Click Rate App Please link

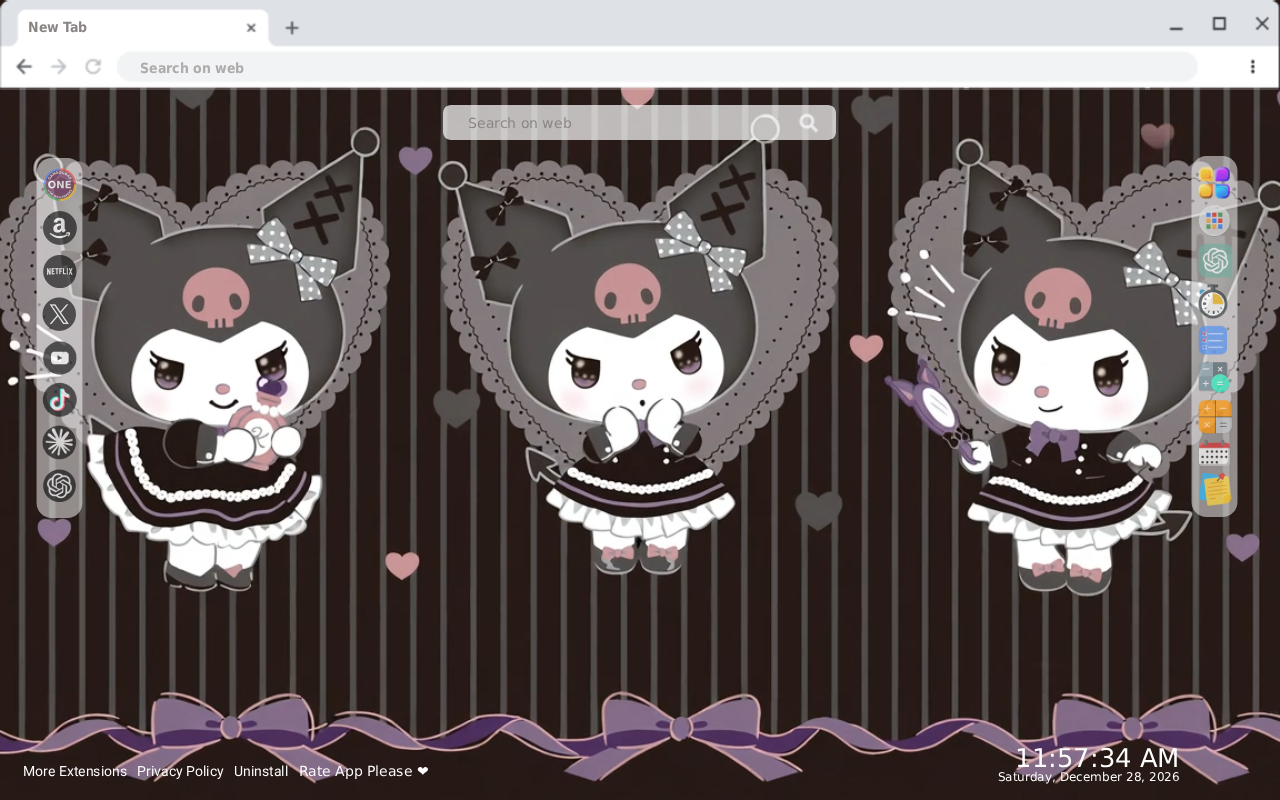364,771
